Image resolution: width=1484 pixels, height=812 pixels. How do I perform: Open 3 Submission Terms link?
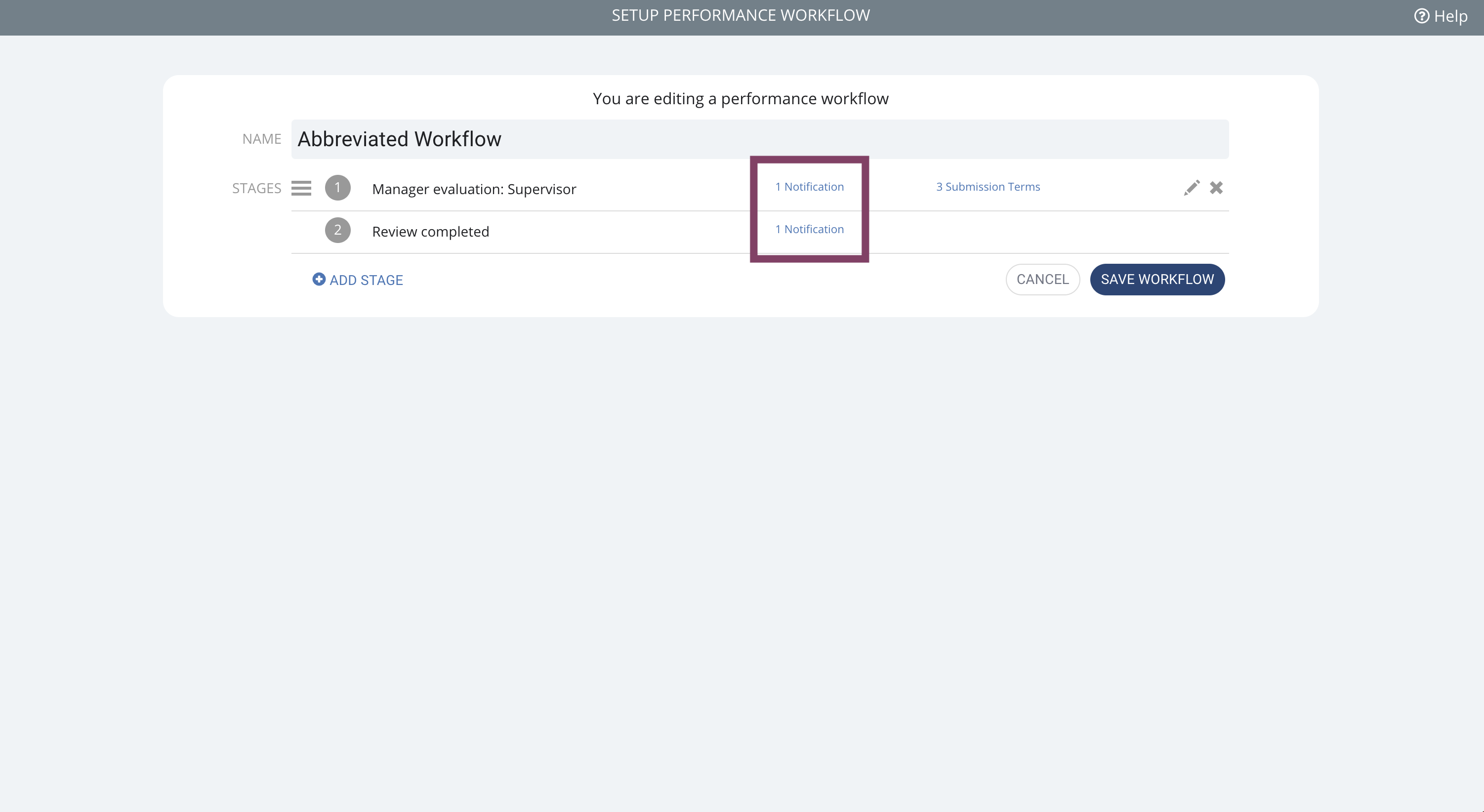point(988,187)
